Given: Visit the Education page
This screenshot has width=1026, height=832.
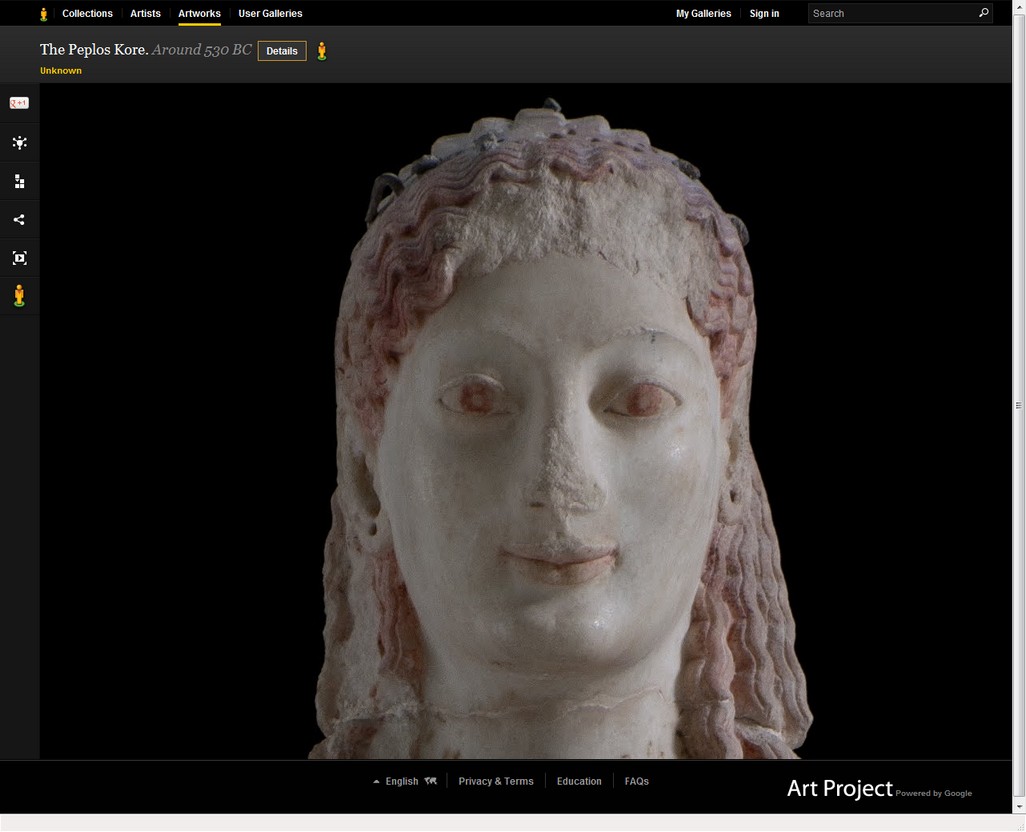Looking at the screenshot, I should (579, 781).
